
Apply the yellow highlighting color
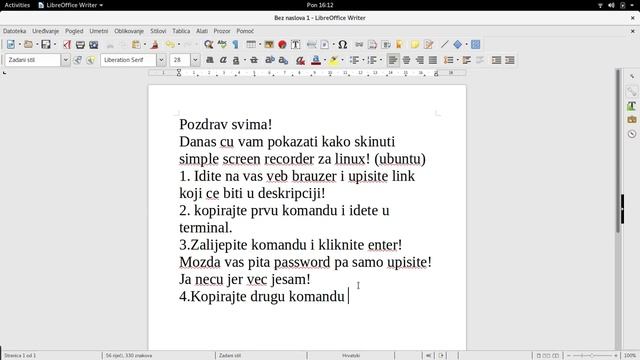[333, 60]
